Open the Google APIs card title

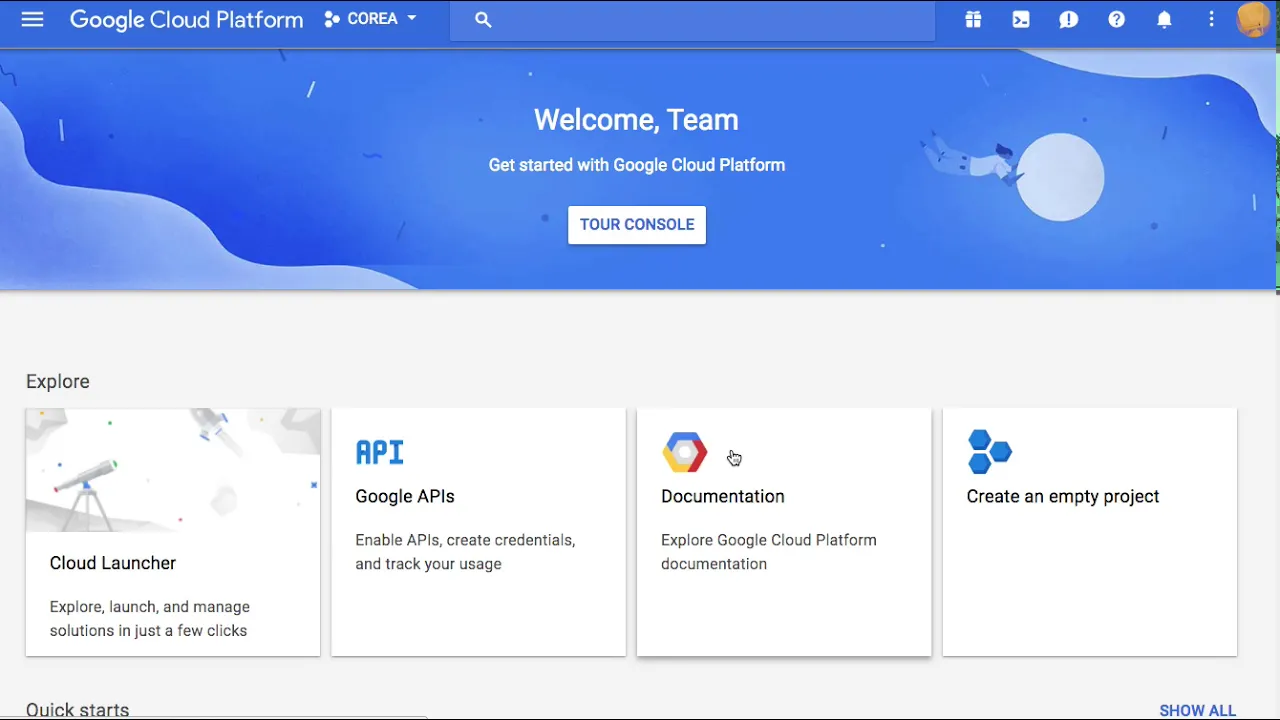tap(405, 496)
